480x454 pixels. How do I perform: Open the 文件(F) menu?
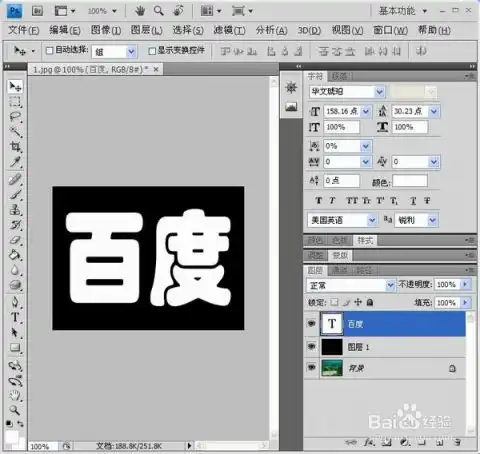pos(23,30)
